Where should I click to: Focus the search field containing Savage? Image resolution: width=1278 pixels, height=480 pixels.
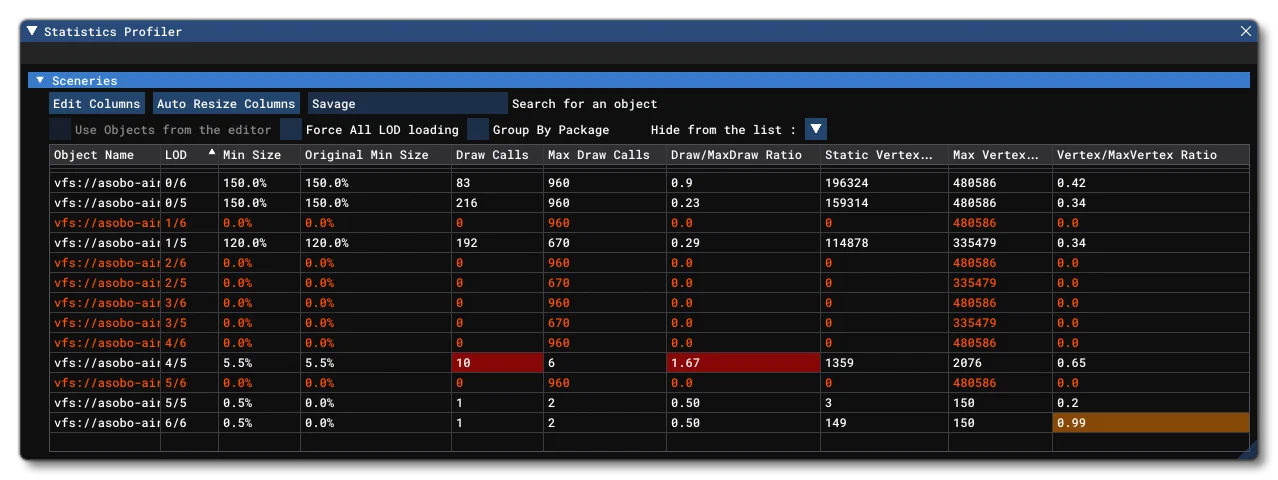[x=408, y=103]
